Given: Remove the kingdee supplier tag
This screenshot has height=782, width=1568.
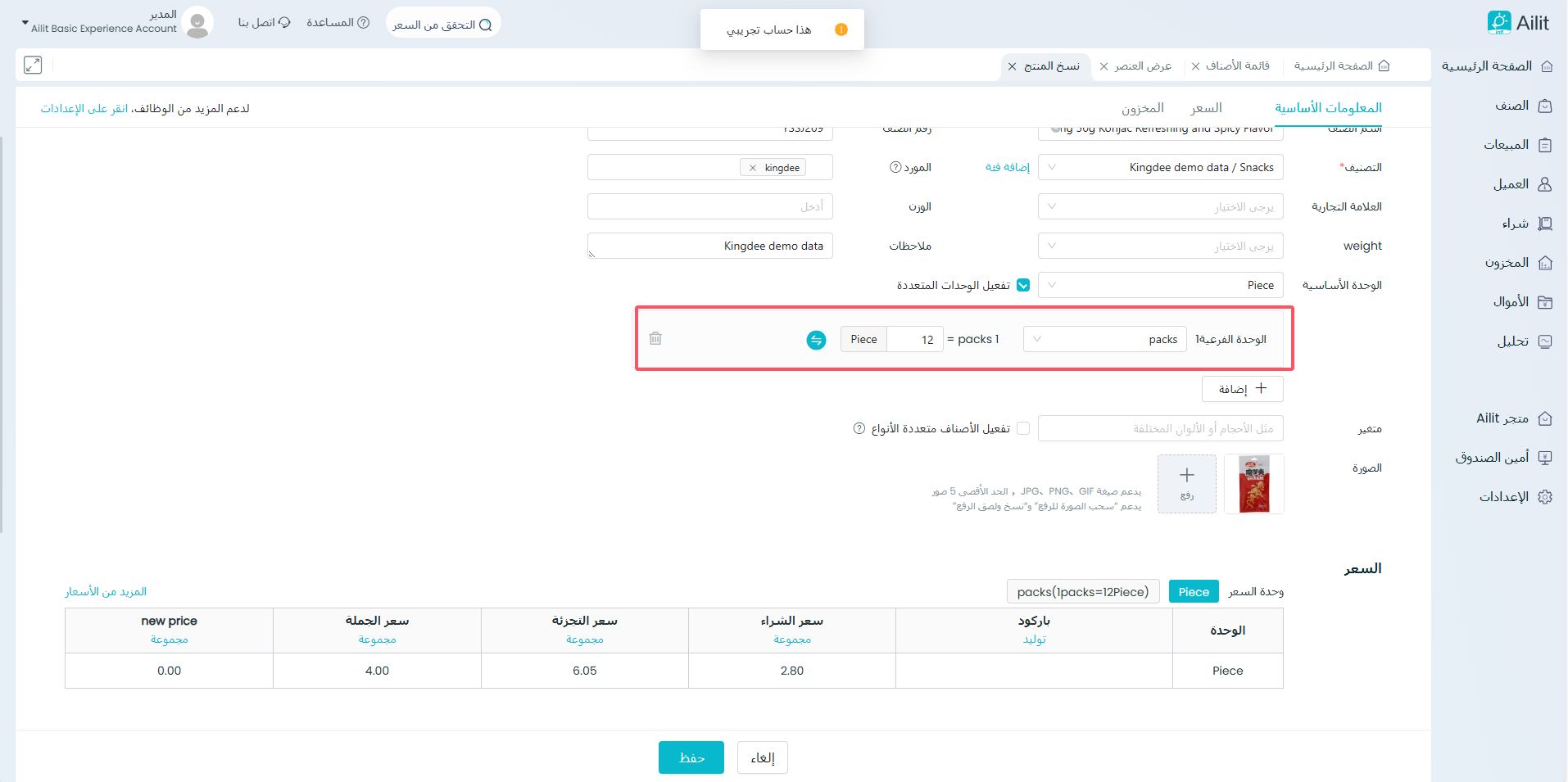Looking at the screenshot, I should [x=753, y=168].
